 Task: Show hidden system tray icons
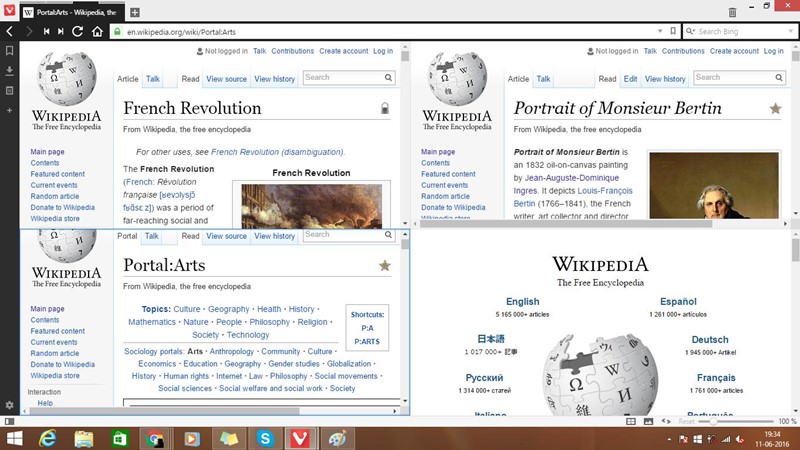(x=669, y=439)
